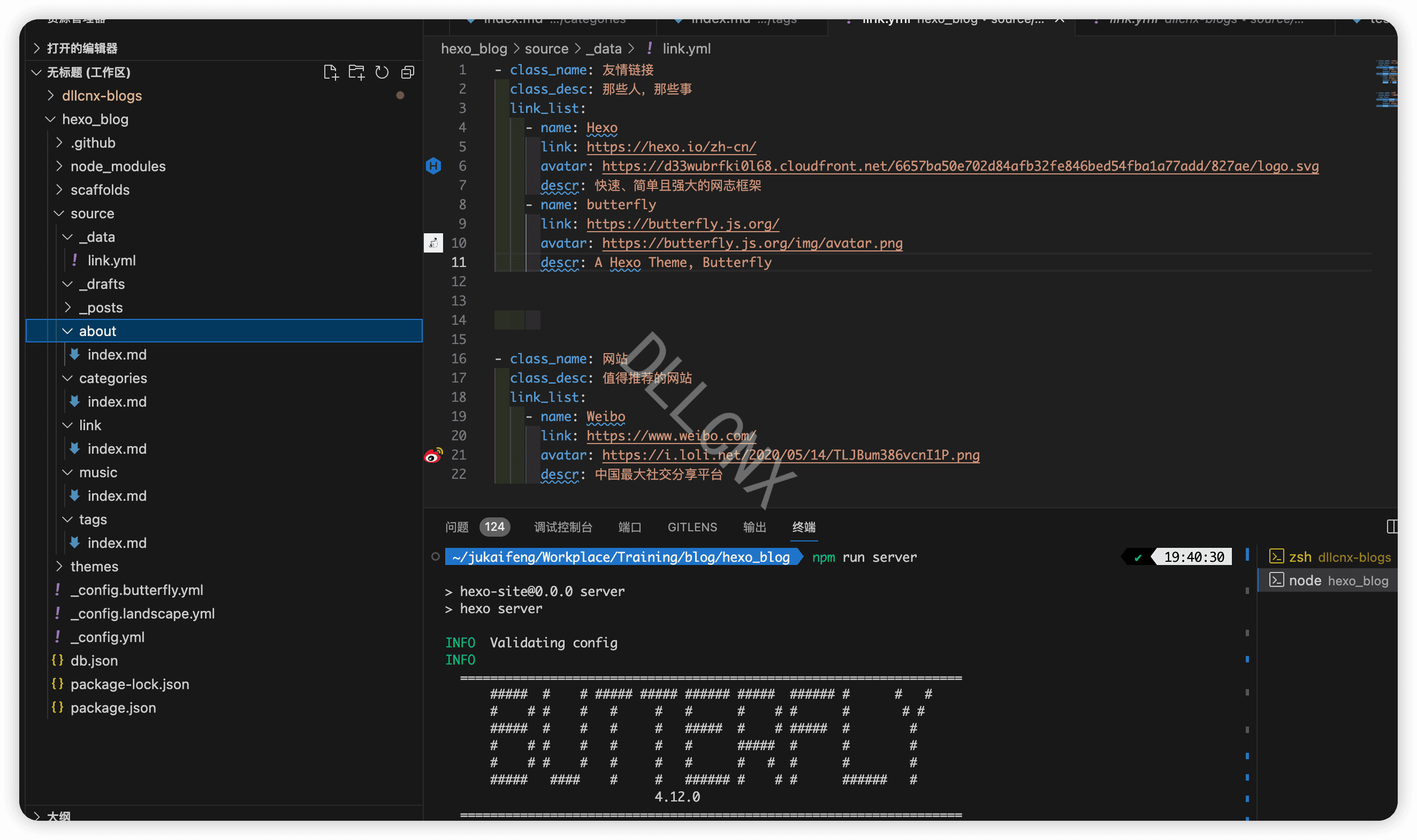Switch to the 调试控制台 debug console tab

click(x=563, y=527)
